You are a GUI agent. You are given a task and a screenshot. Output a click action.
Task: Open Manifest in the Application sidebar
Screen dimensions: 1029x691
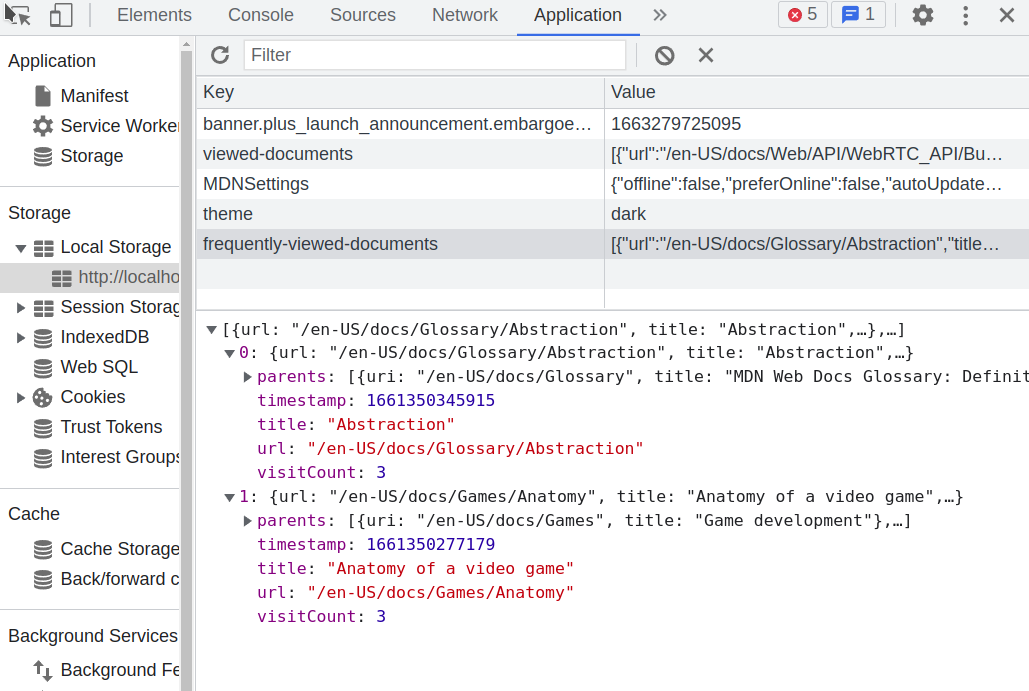(94, 96)
